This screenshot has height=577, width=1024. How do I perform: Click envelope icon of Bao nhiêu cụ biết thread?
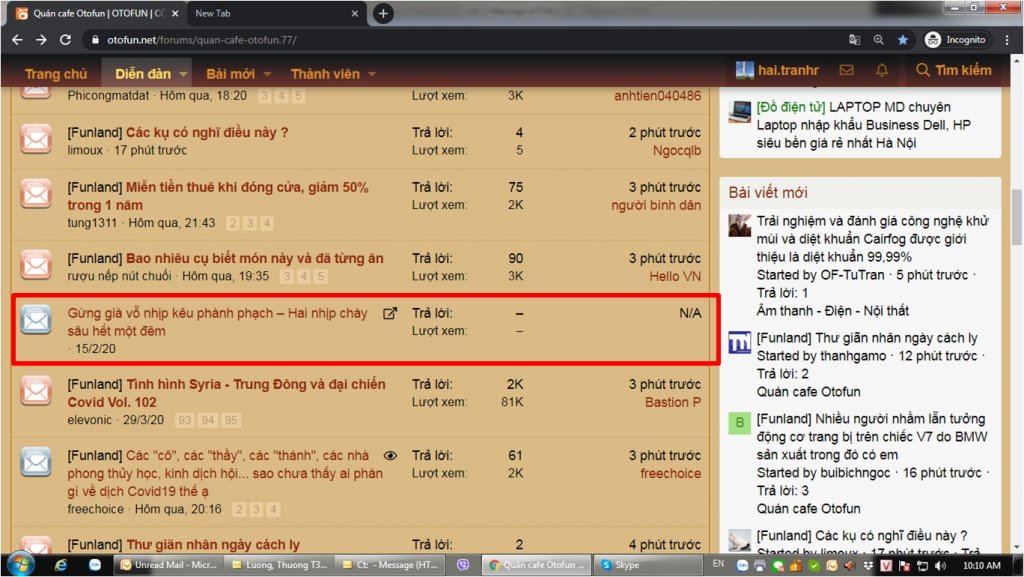pyautogui.click(x=36, y=264)
